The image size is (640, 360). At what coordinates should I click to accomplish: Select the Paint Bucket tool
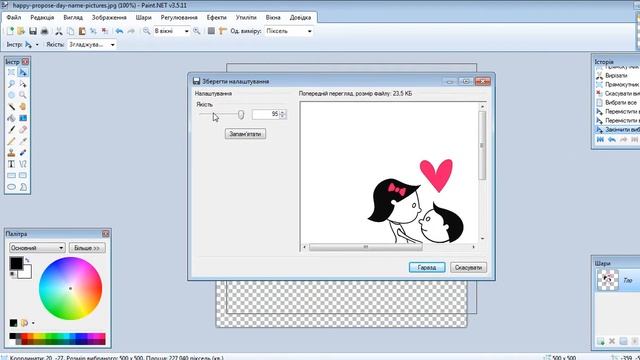coord(11,118)
